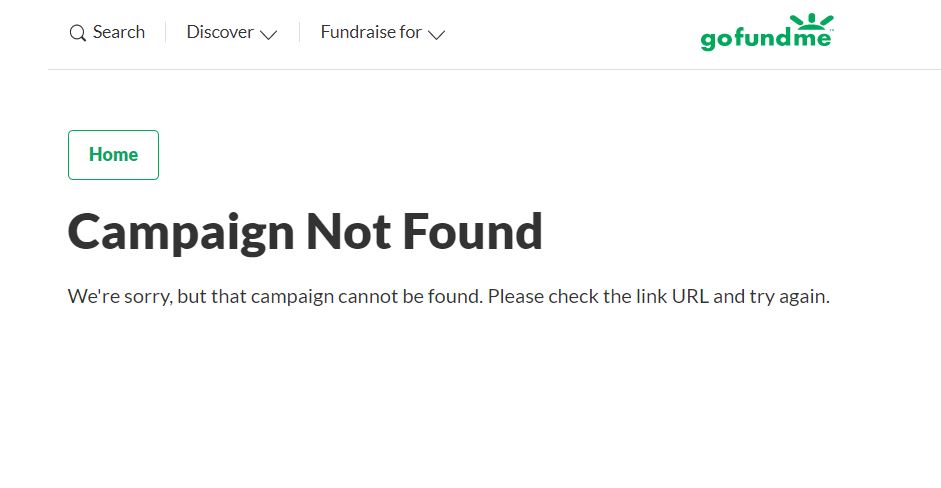The image size is (941, 488).
Task: Click the word "Found" in the heading
Action: 472,232
